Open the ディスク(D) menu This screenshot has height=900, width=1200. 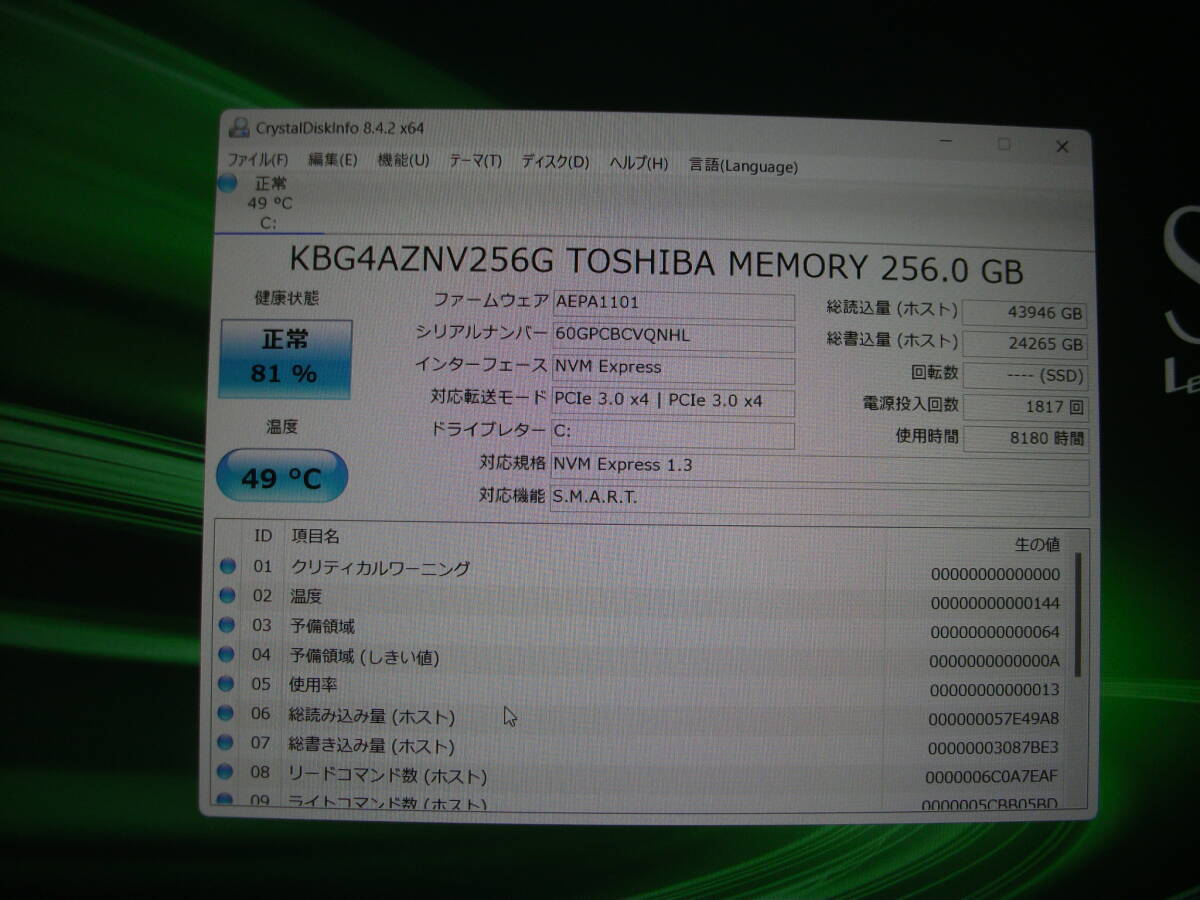click(x=555, y=162)
